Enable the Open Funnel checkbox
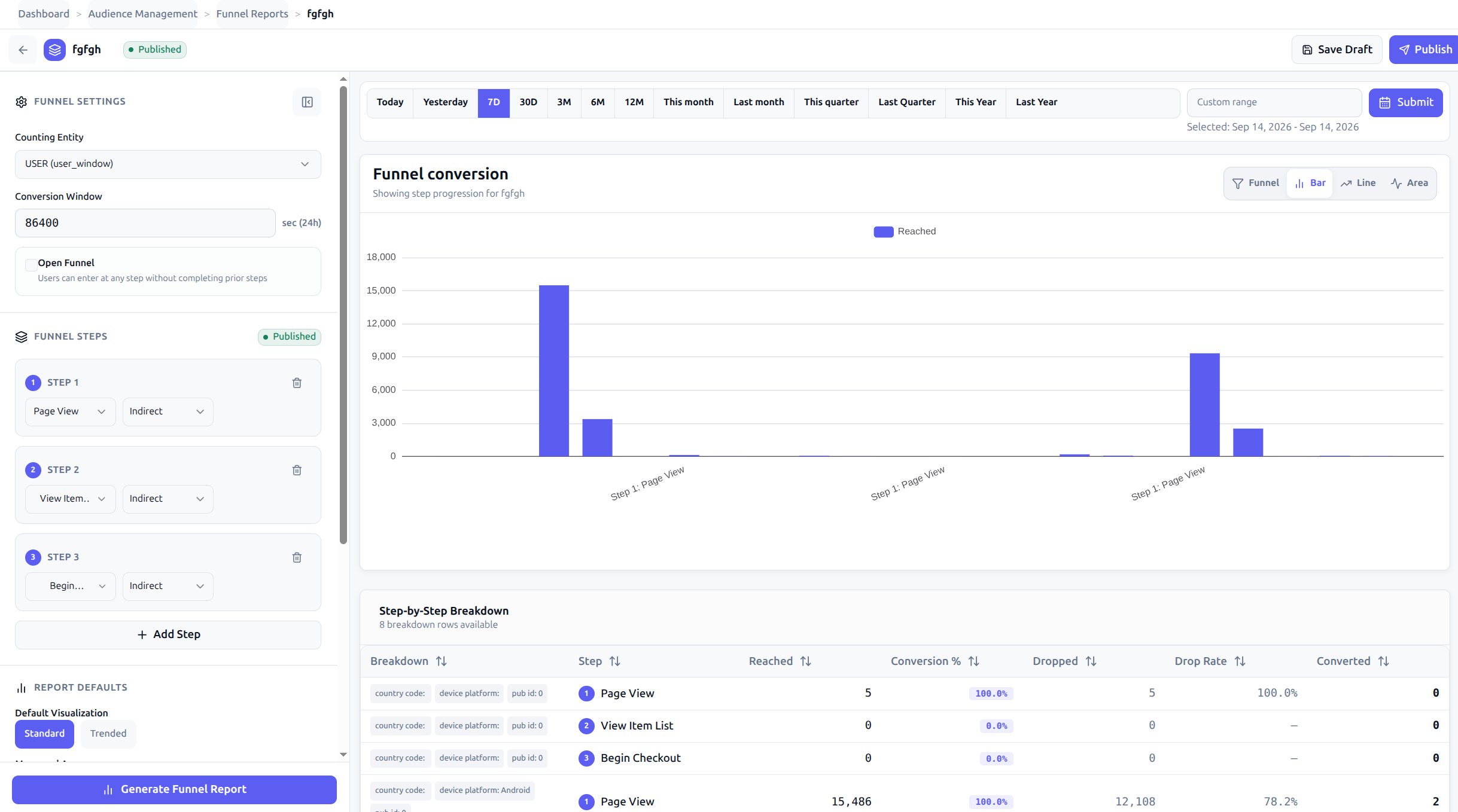The width and height of the screenshot is (1458, 812). click(x=31, y=264)
